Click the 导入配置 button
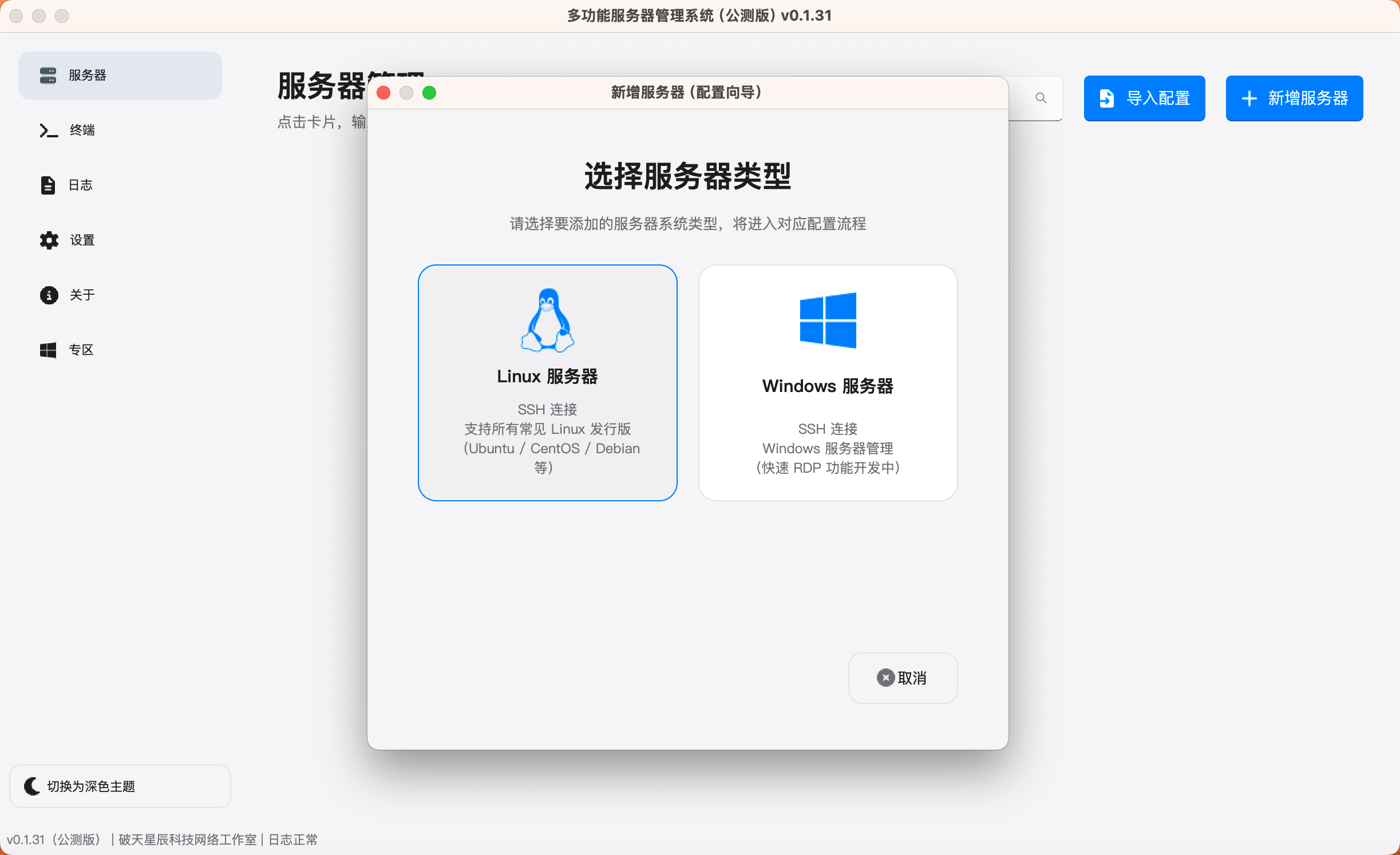The height and width of the screenshot is (855, 1400). (1144, 98)
